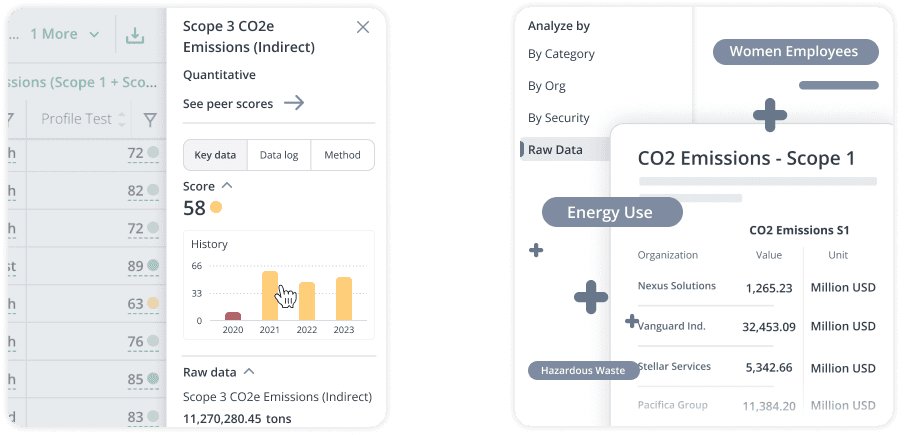Click the 2021 bar in History chart
The width and height of the screenshot is (906, 435).
point(269,295)
